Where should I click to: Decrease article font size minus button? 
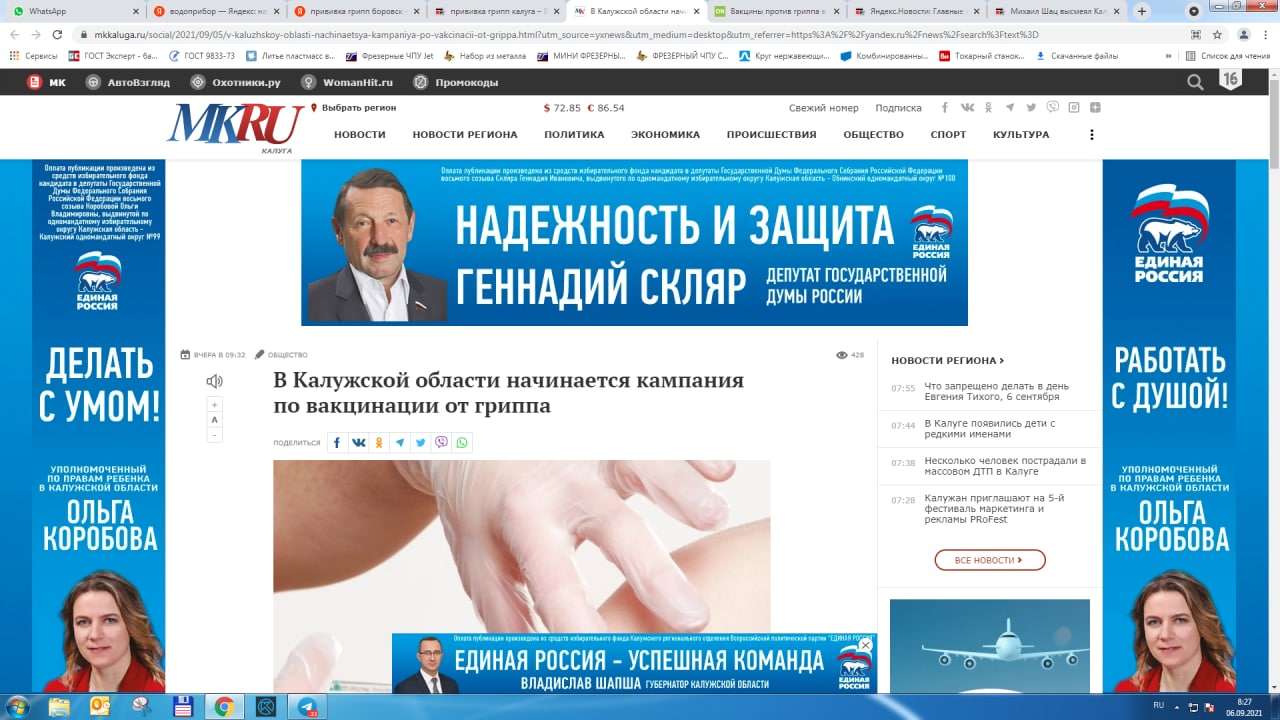tap(214, 435)
